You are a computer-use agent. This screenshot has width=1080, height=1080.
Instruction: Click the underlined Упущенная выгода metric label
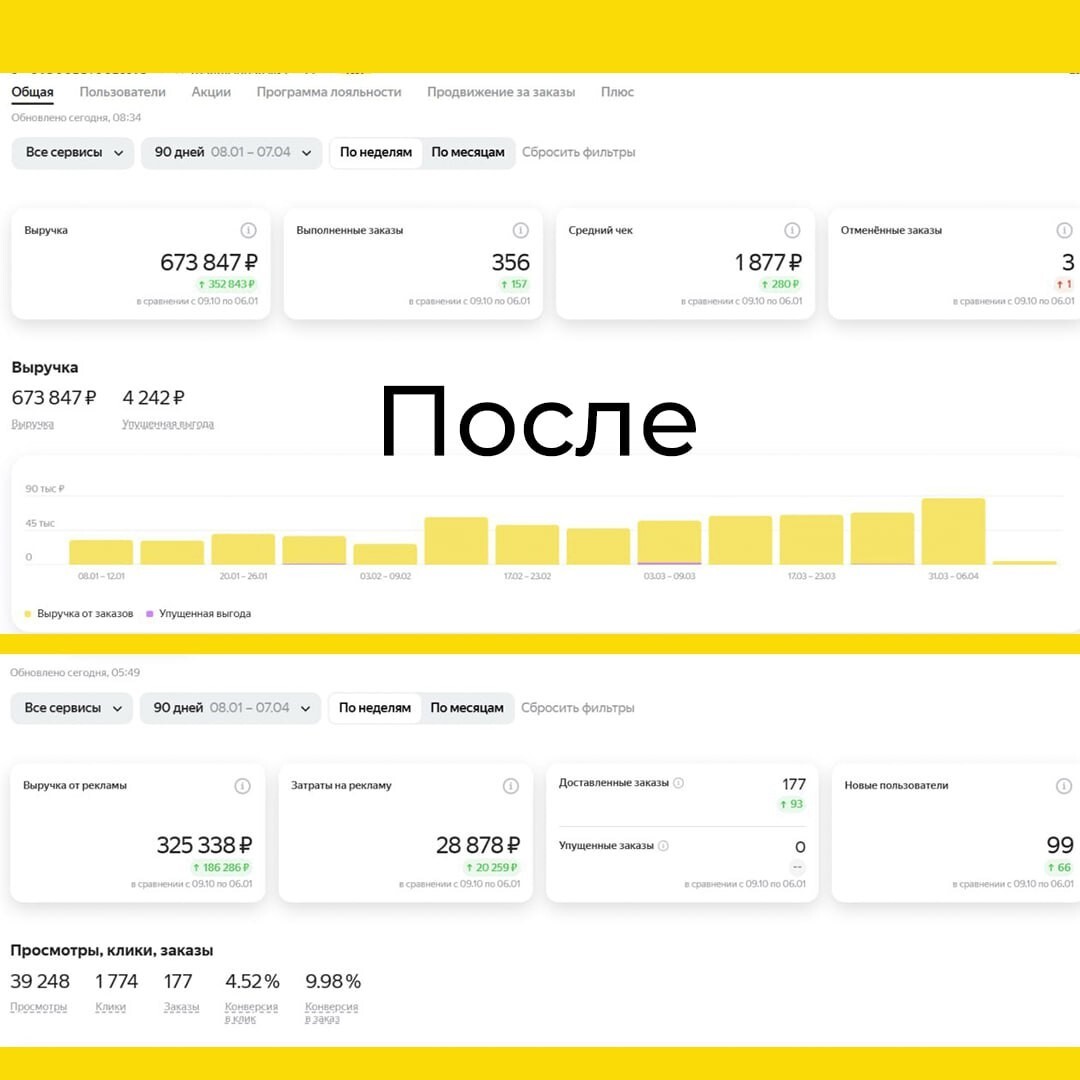click(x=168, y=424)
